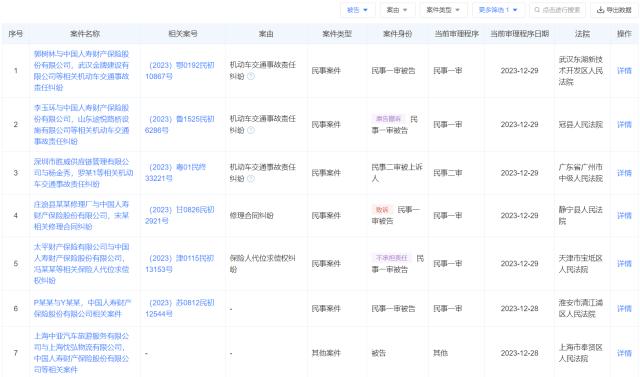Click the help icon beside row 1 案由
Viewport: 640px width, 377px height.
pos(251,76)
